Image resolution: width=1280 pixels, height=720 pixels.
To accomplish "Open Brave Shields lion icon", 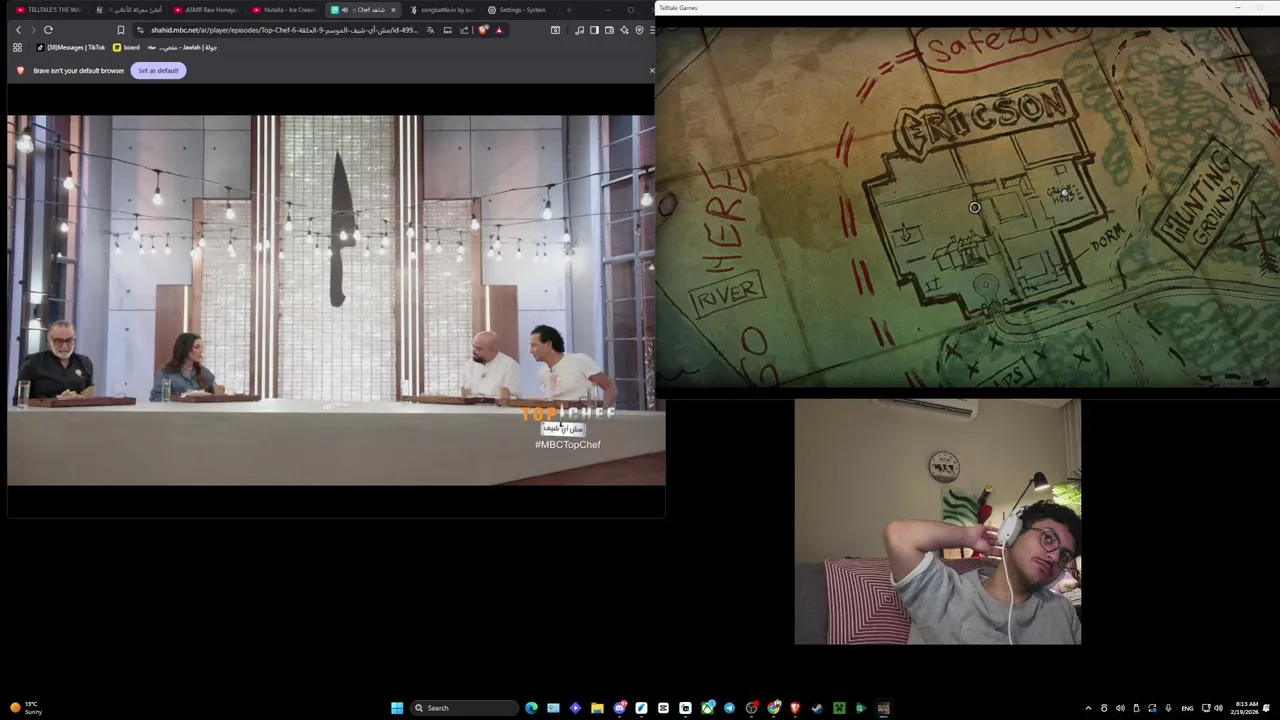I will [483, 30].
